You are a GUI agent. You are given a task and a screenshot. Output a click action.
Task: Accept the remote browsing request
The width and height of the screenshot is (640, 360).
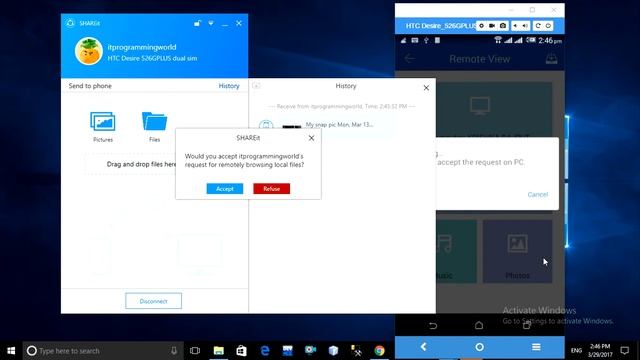point(224,189)
